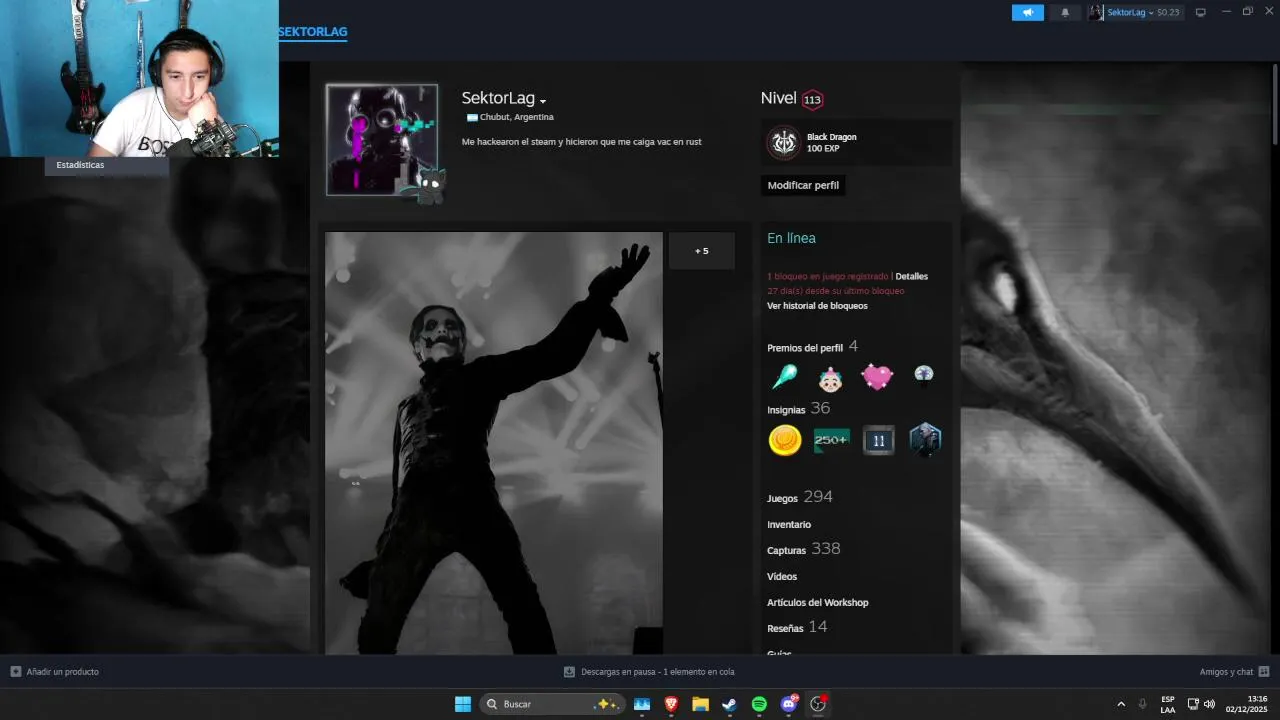The image size is (1280, 720).
Task: Open the profile name dropdown arrow next to SektorLag
Action: 543,101
